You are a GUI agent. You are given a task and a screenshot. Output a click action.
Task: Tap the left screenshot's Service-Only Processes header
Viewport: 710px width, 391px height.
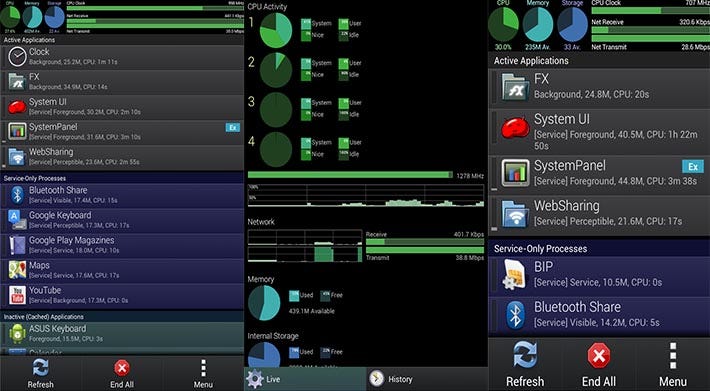[122, 178]
